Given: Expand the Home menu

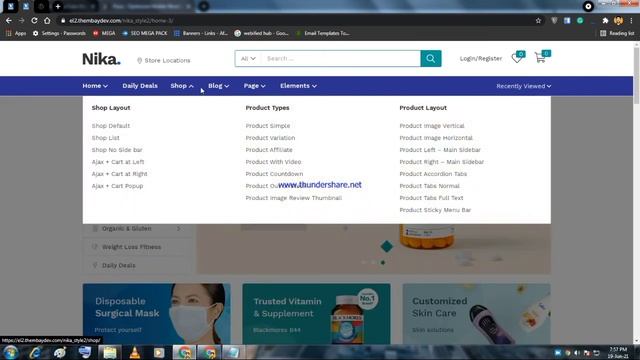Looking at the screenshot, I should coord(95,86).
